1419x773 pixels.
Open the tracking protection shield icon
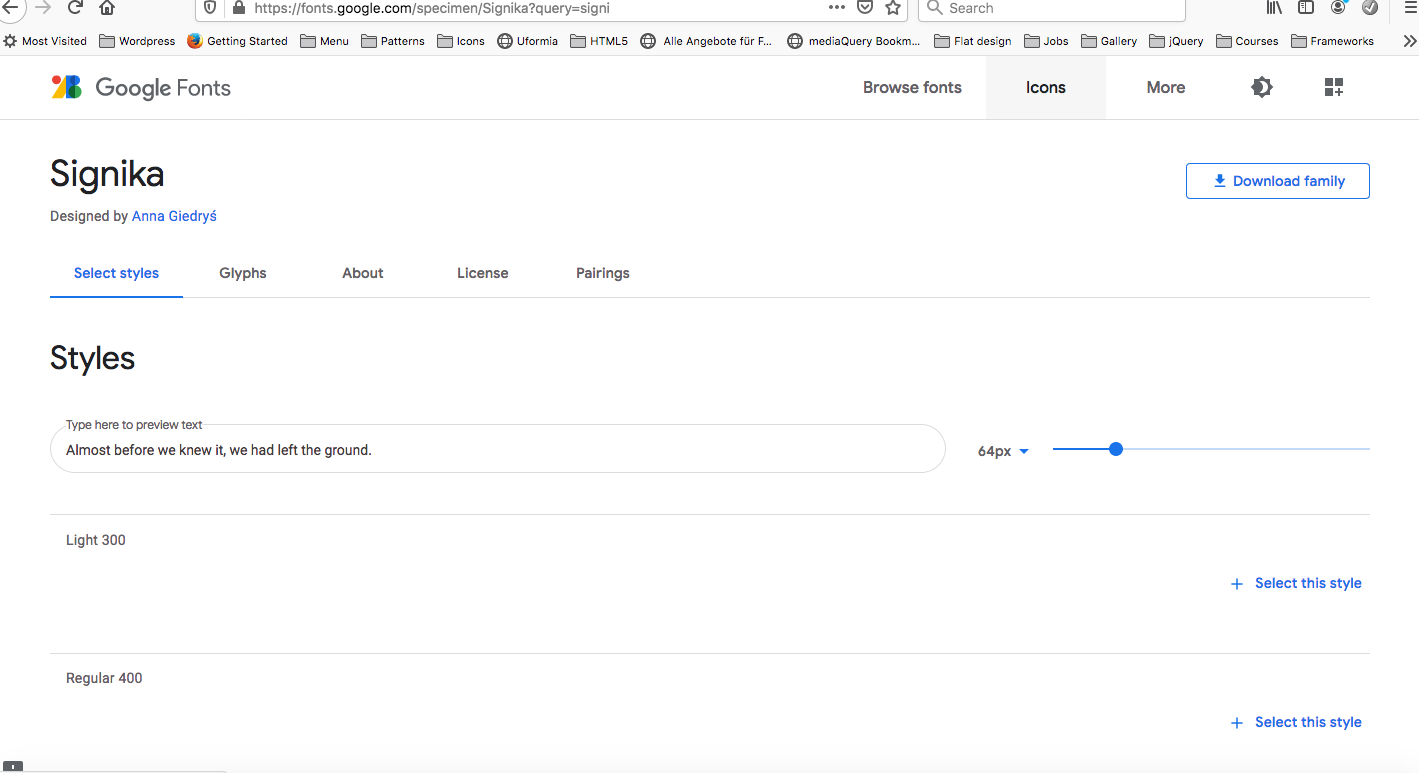[210, 8]
